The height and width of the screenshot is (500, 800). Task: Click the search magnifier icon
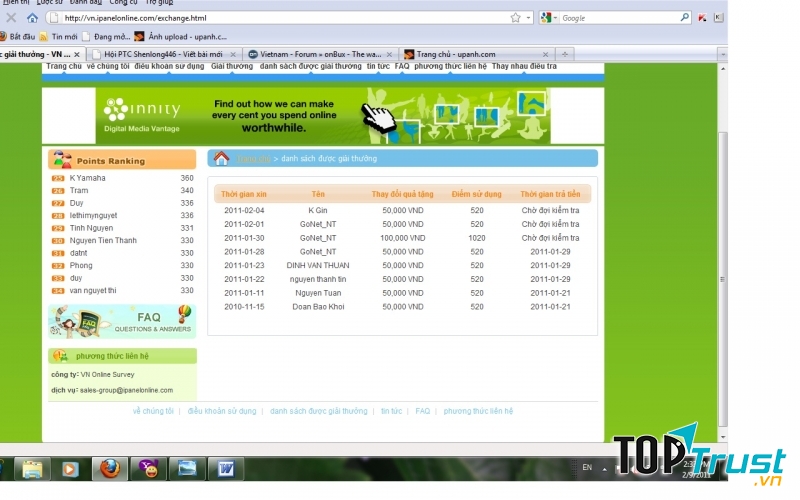point(685,18)
